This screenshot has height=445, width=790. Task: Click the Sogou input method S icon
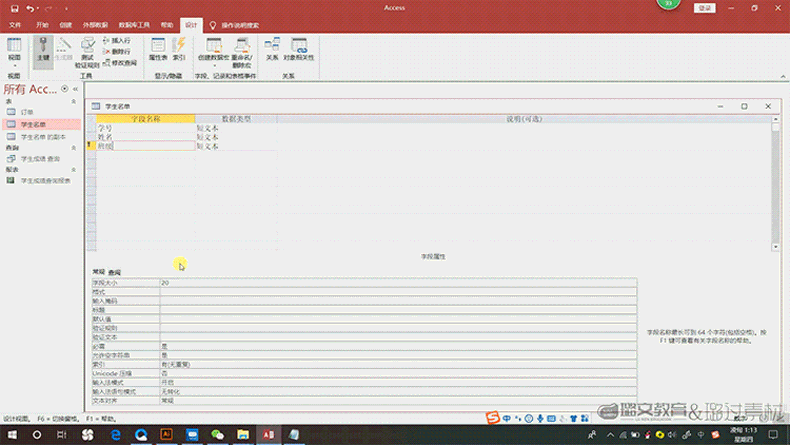pyautogui.click(x=493, y=418)
